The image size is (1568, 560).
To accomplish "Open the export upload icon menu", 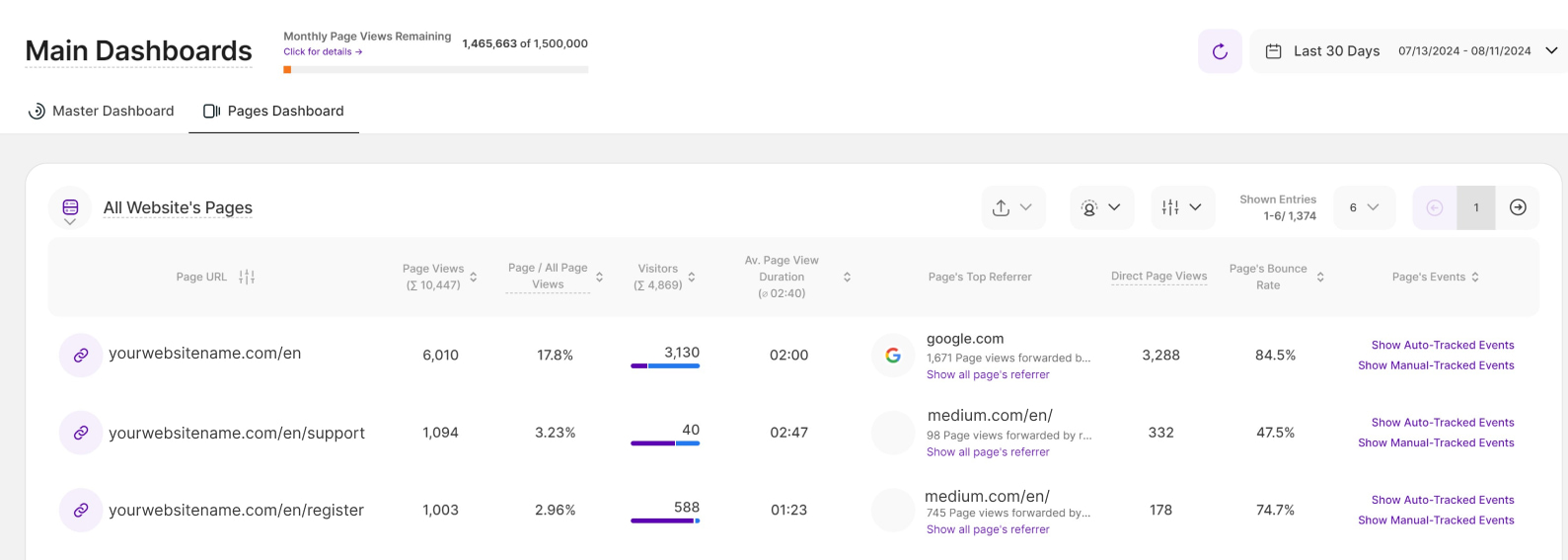I will point(1012,207).
